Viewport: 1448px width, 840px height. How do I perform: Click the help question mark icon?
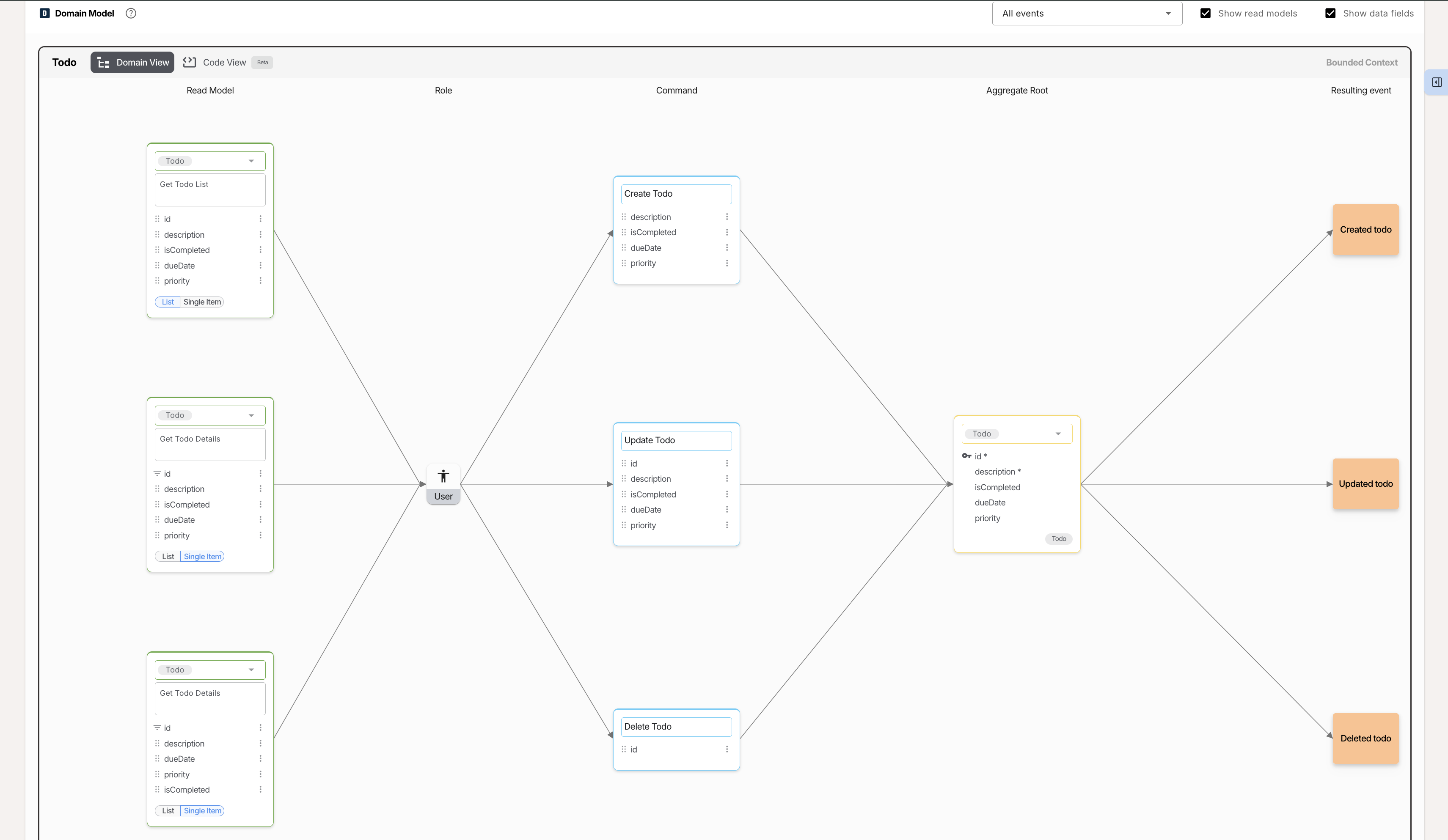coord(131,13)
